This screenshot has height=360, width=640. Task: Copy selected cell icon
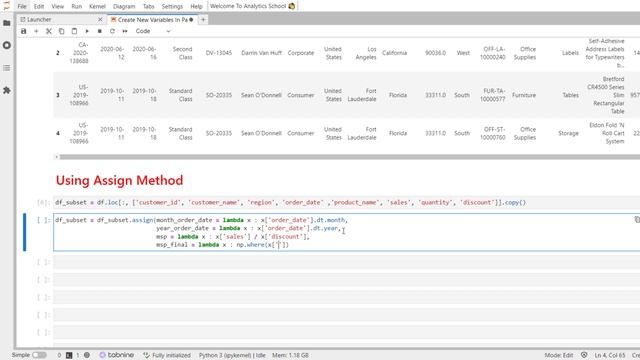pos(61,31)
